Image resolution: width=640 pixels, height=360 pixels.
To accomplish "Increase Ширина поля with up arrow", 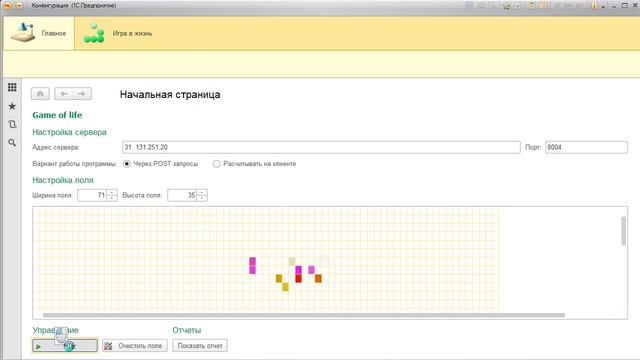I will [112, 192].
